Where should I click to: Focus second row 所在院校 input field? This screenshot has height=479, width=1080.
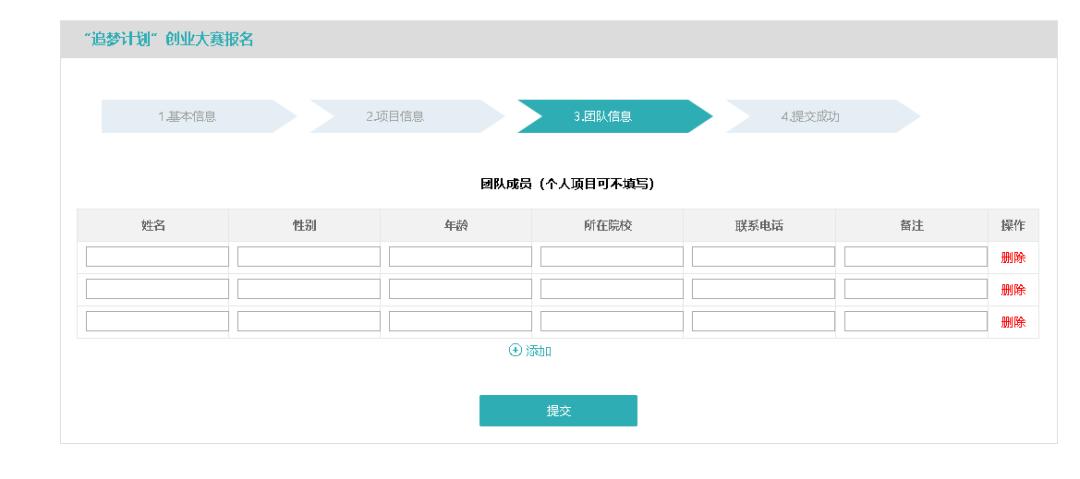tap(612, 289)
